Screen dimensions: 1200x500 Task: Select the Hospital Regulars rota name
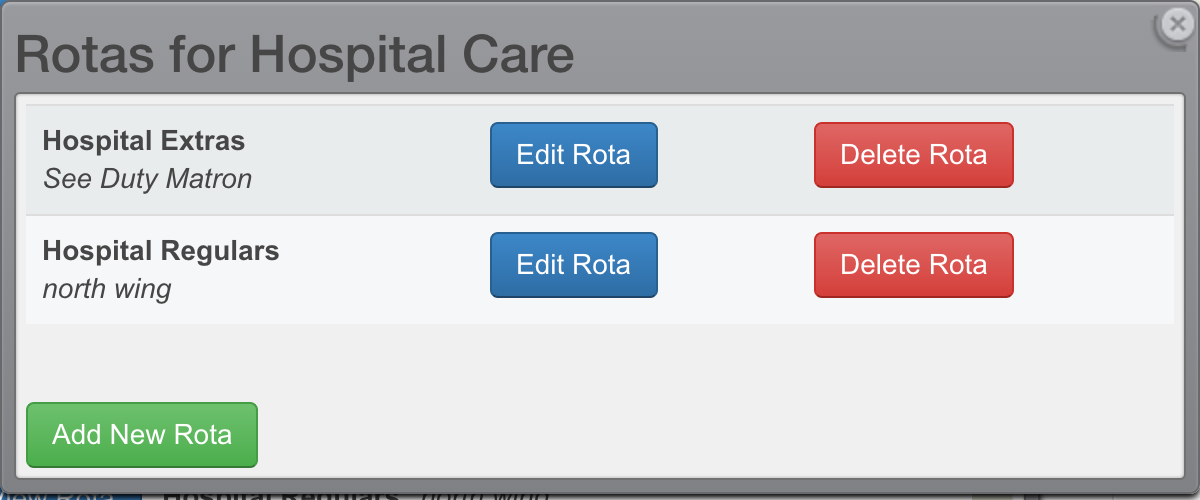161,250
